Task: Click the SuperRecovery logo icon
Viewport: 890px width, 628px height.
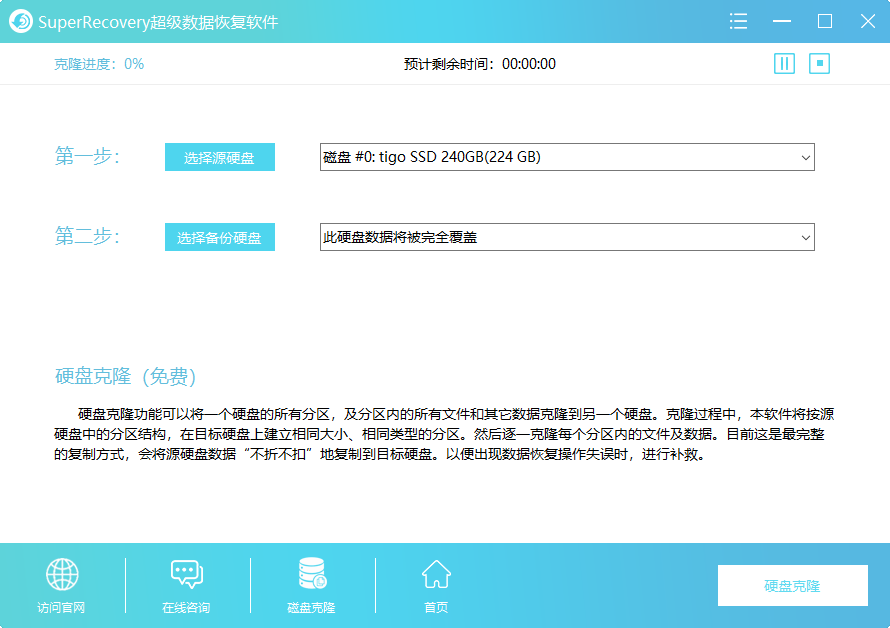Action: pos(21,22)
